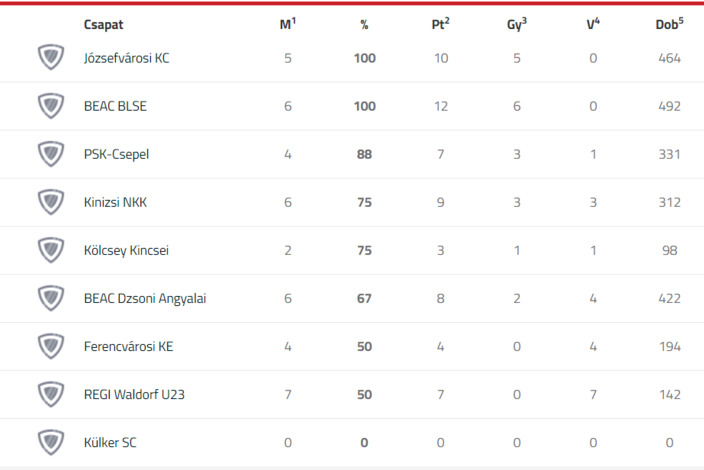Open Kinizsi NKK team details

click(x=115, y=202)
